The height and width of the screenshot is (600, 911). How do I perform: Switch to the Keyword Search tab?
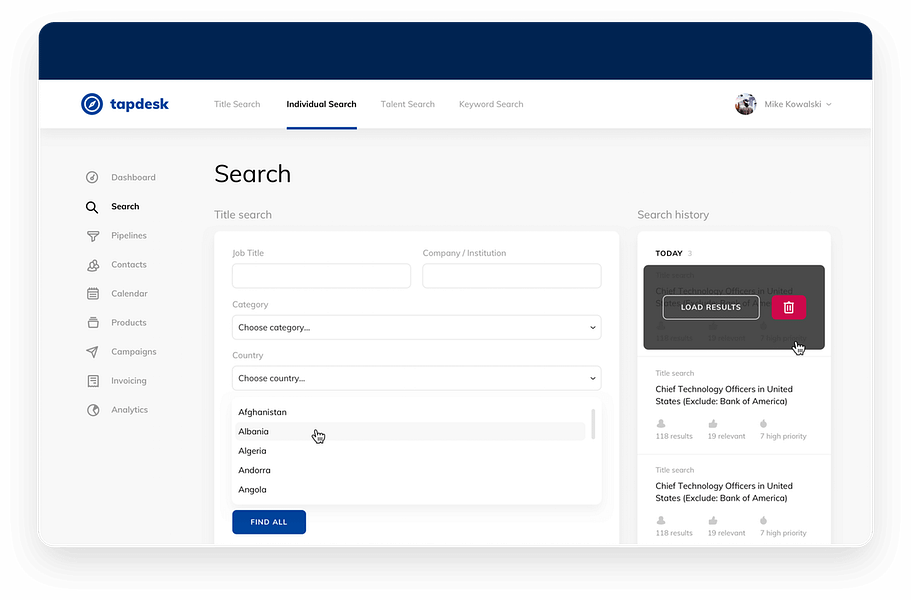click(491, 104)
